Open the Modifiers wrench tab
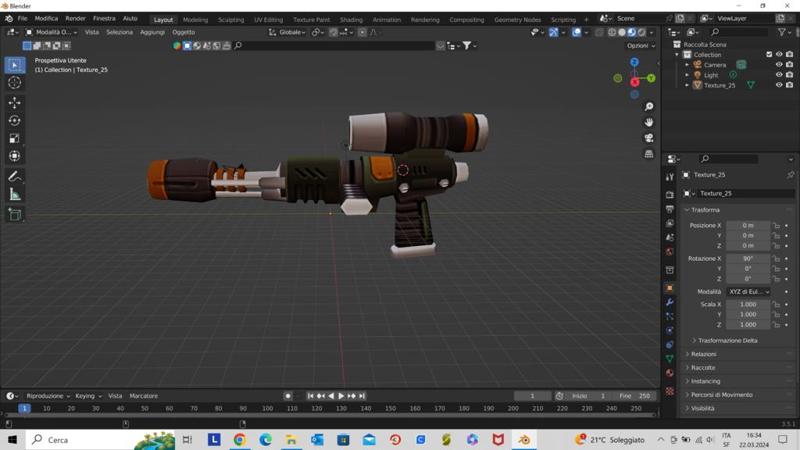The height and width of the screenshot is (450, 800). [x=670, y=303]
